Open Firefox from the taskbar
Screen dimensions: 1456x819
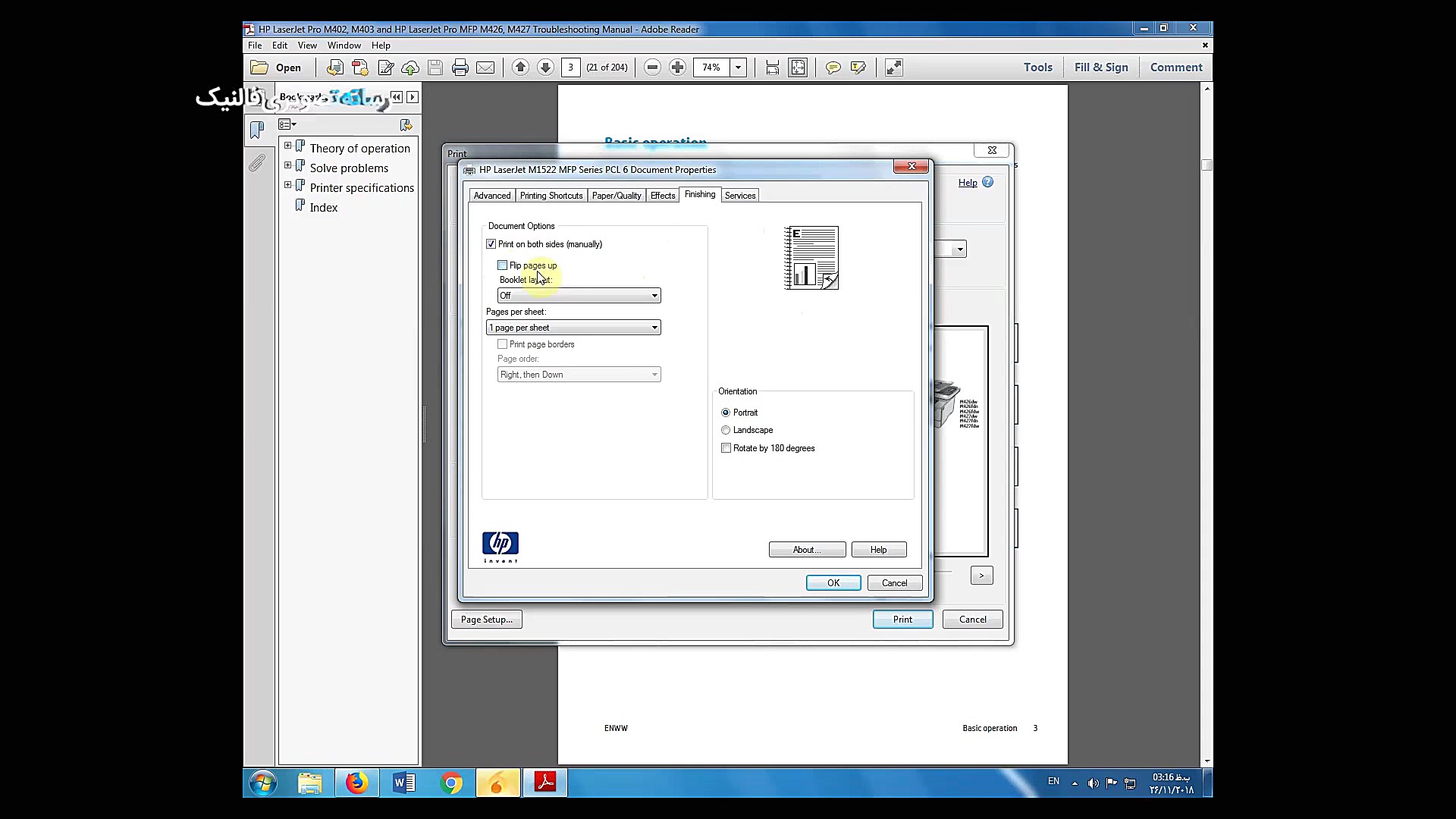356,783
